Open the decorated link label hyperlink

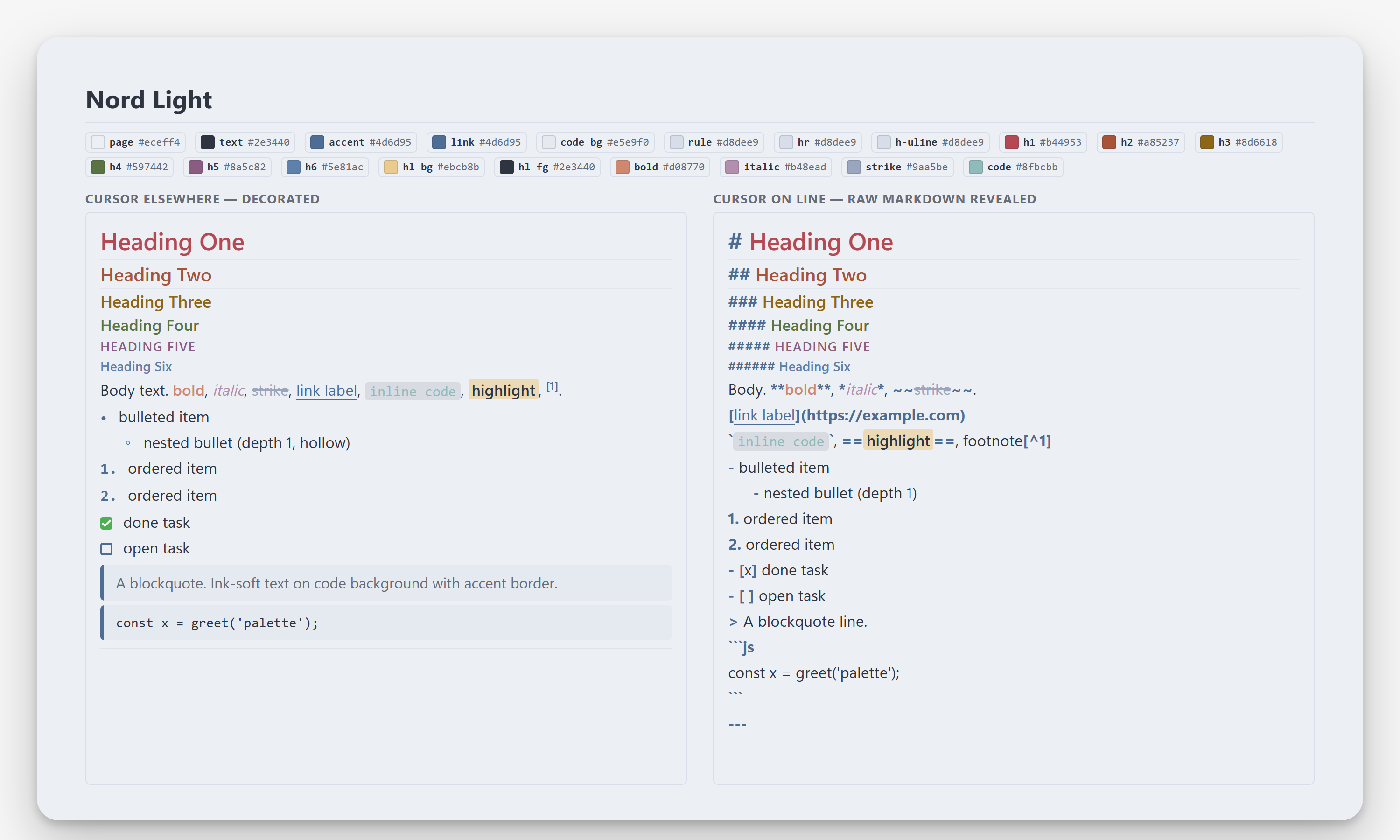click(x=327, y=391)
